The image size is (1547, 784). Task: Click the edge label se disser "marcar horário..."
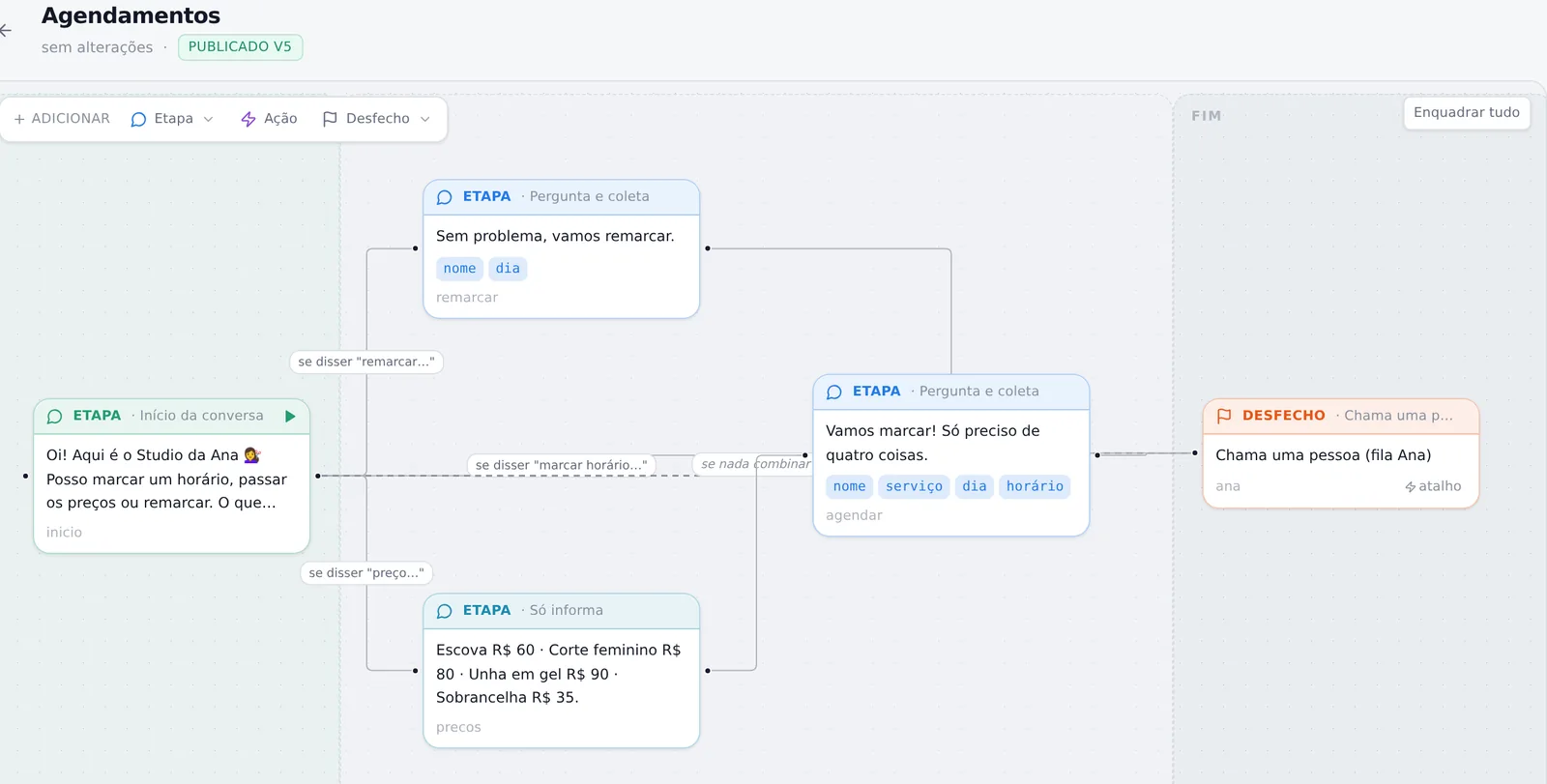coord(562,465)
